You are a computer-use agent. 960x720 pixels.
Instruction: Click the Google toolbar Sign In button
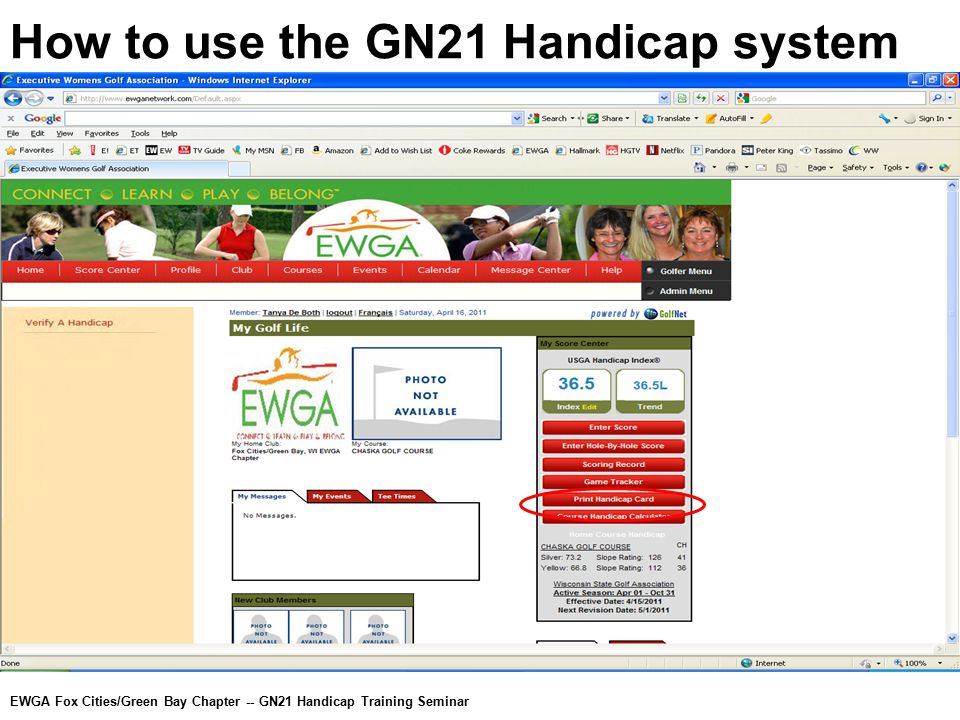click(928, 118)
